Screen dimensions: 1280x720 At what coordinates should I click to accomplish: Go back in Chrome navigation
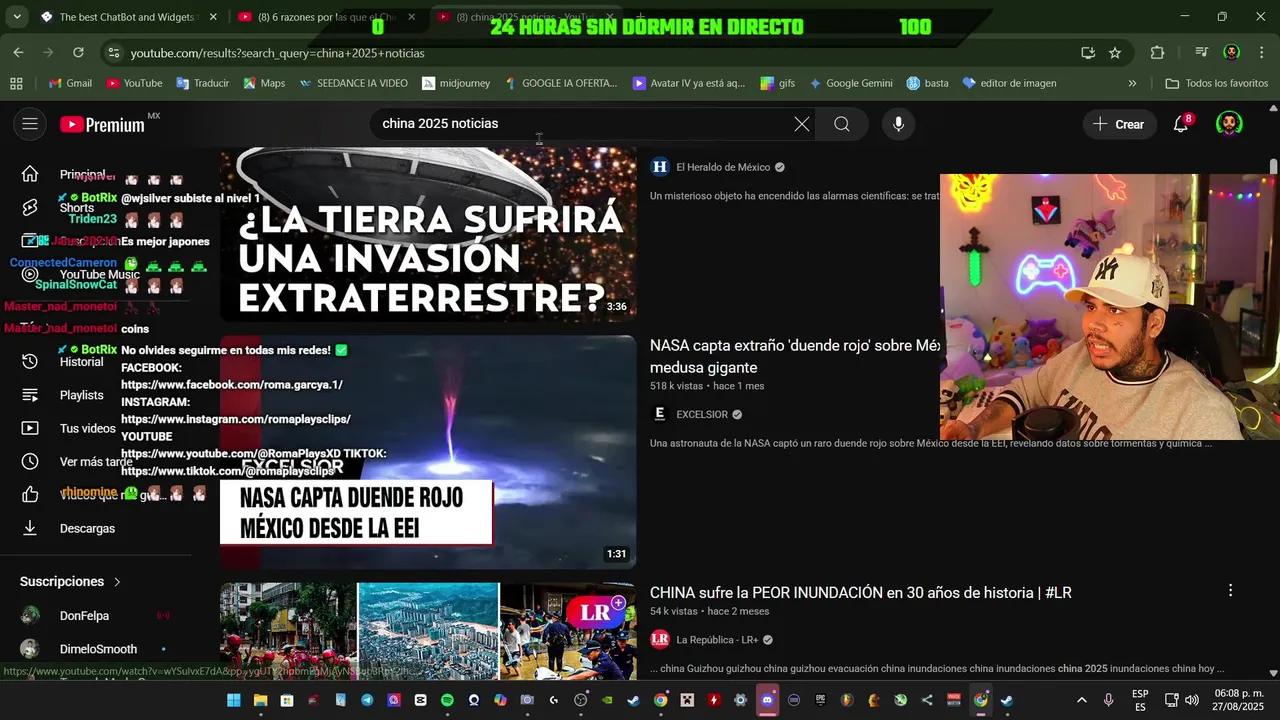(18, 53)
